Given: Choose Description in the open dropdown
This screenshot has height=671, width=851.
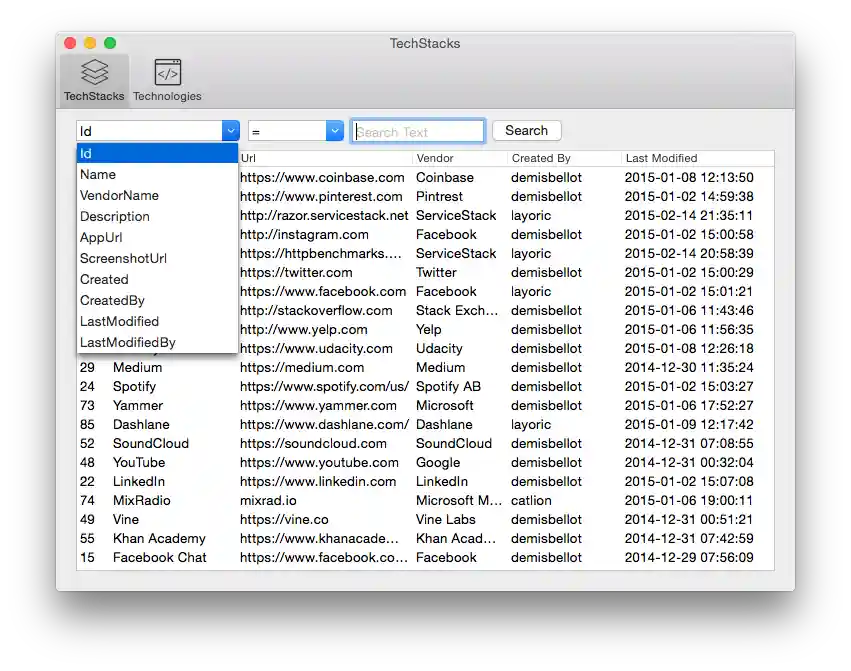Looking at the screenshot, I should pos(114,216).
